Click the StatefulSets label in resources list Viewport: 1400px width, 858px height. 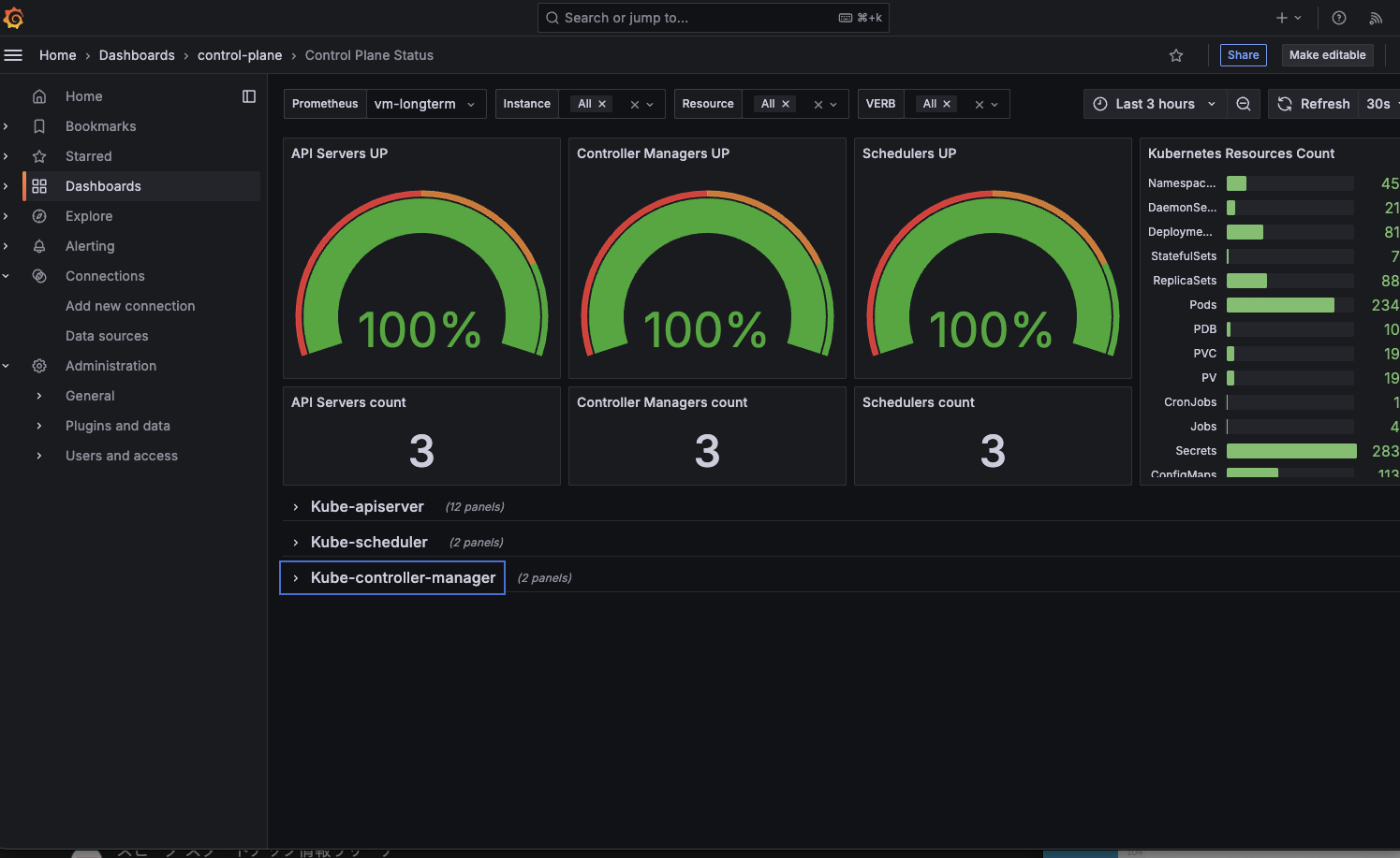click(1184, 256)
